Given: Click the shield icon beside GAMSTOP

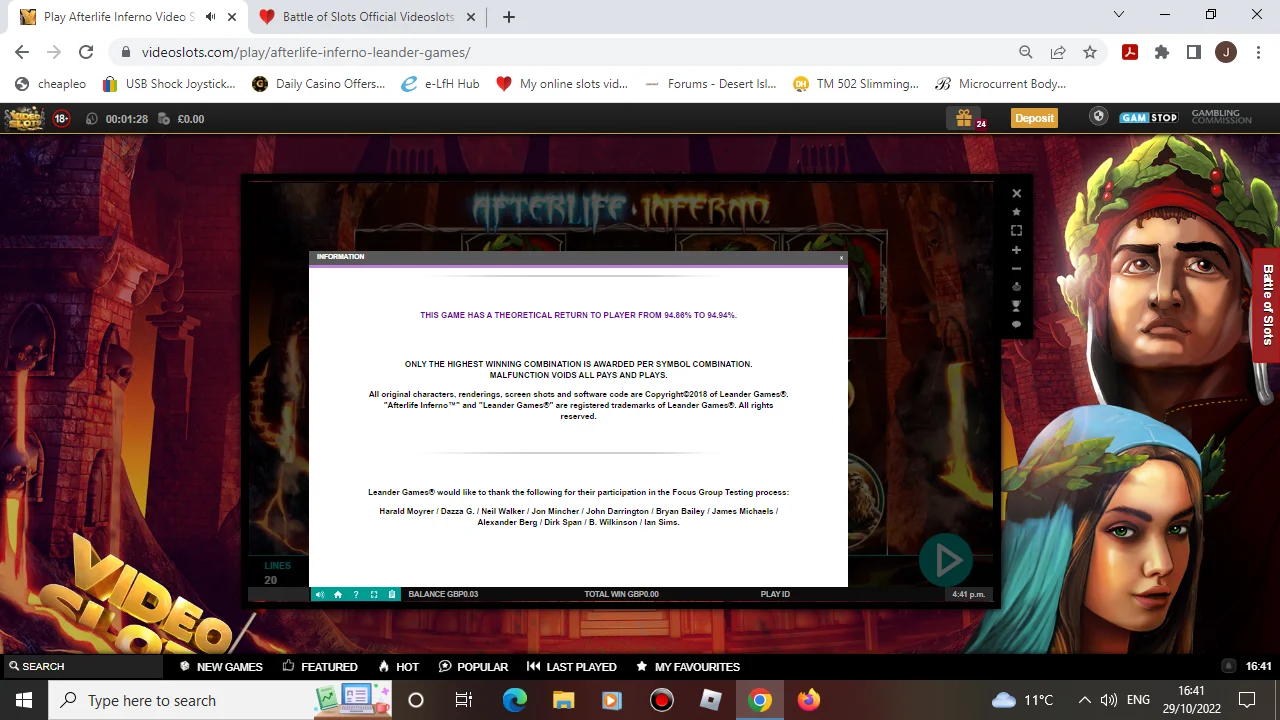Looking at the screenshot, I should coord(1099,117).
